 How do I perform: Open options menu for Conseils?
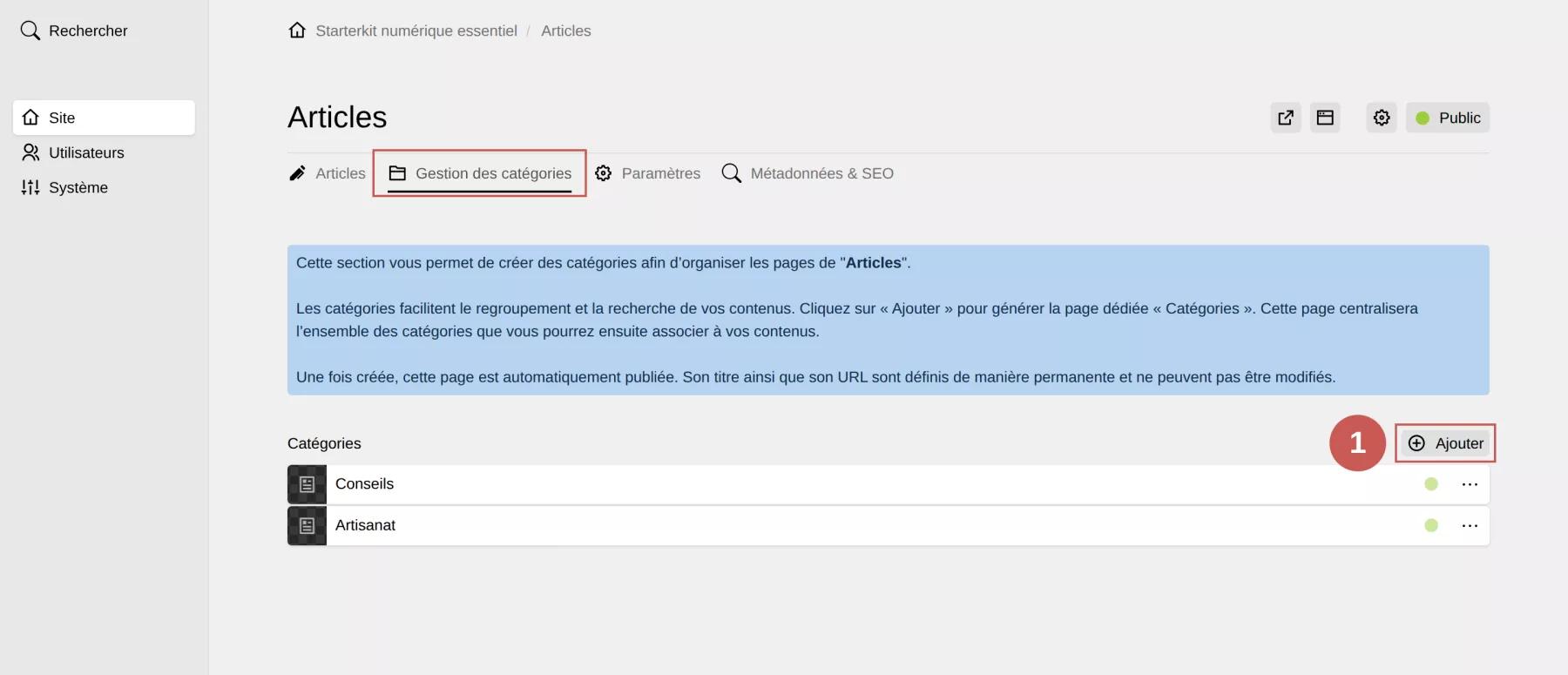click(x=1470, y=484)
